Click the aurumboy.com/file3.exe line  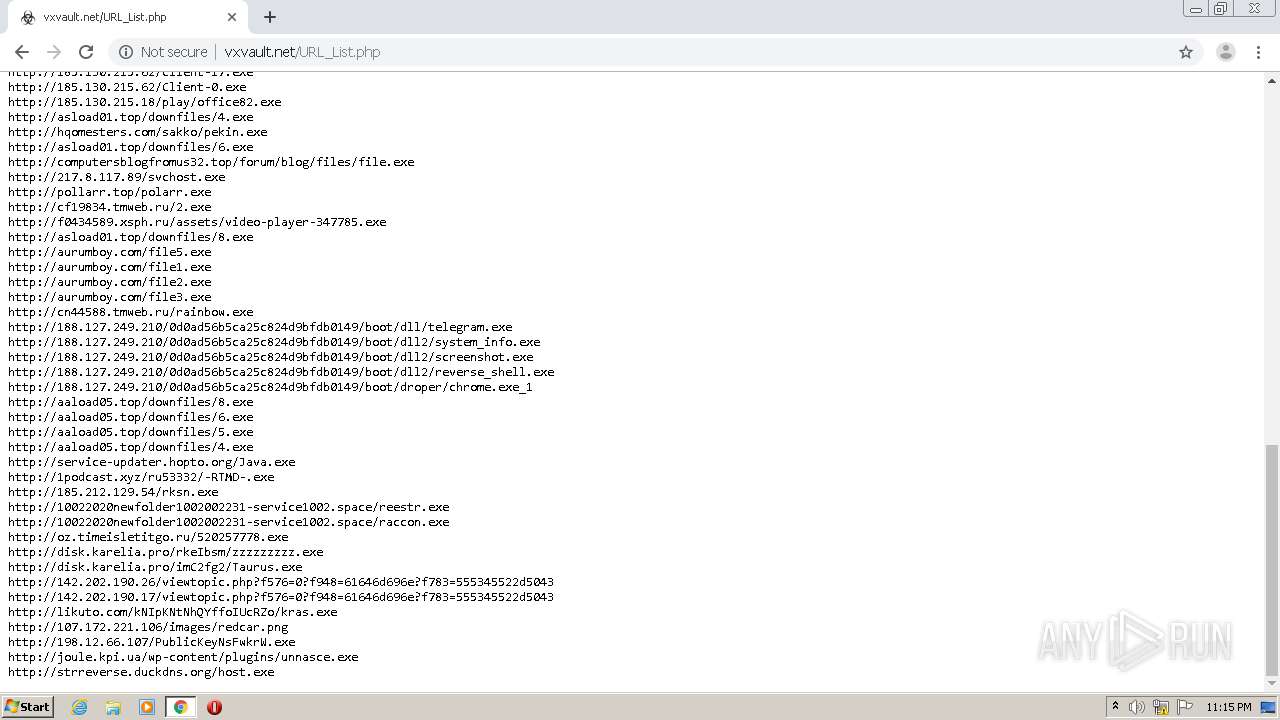tap(110, 297)
